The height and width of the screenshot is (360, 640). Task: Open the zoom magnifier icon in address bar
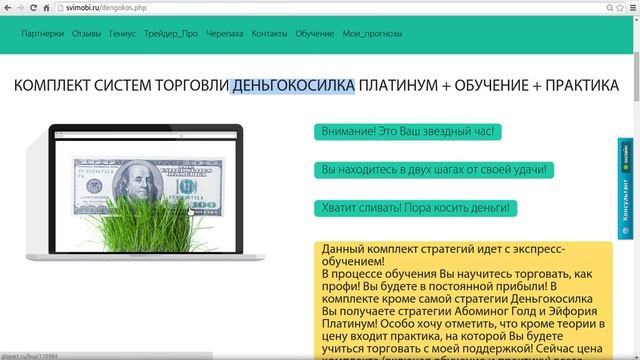[x=610, y=8]
